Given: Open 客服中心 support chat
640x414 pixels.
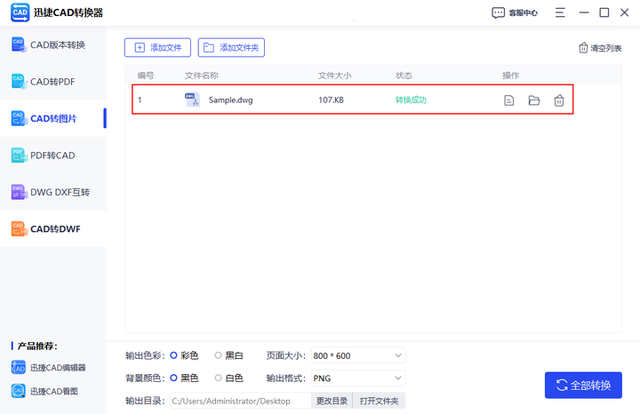Looking at the screenshot, I should pos(514,13).
